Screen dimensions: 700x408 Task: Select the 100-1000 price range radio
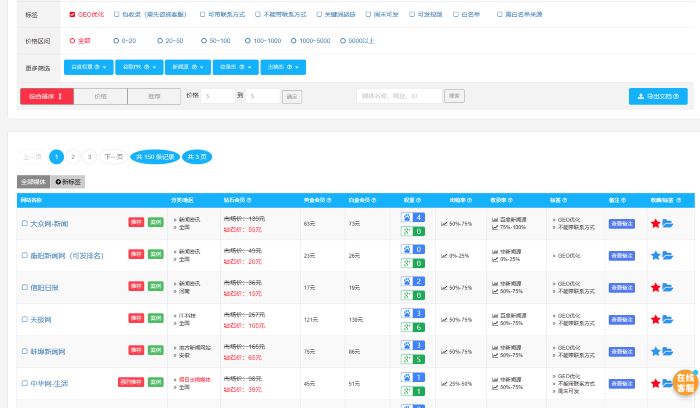tap(247, 41)
